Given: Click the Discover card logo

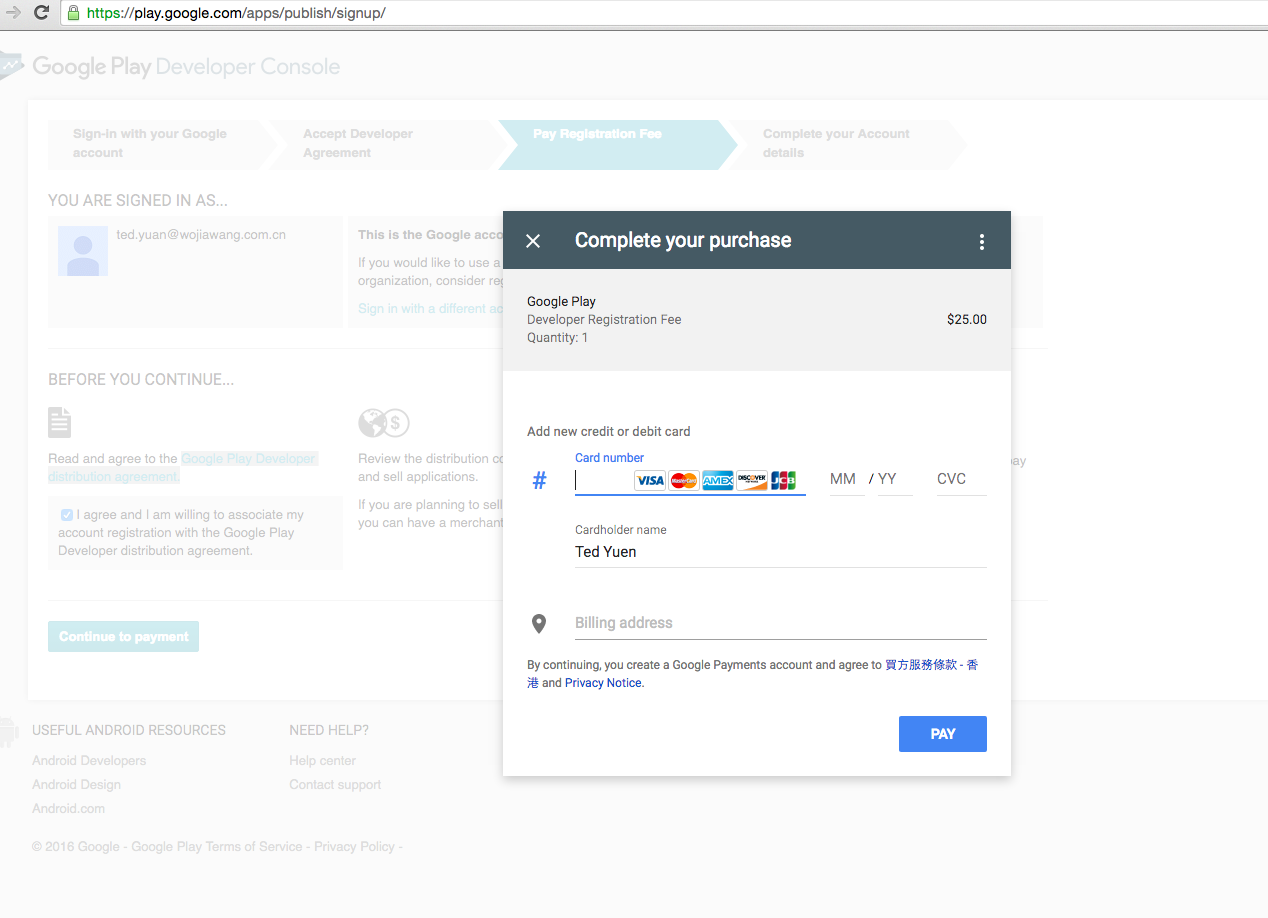Looking at the screenshot, I should coord(752,481).
